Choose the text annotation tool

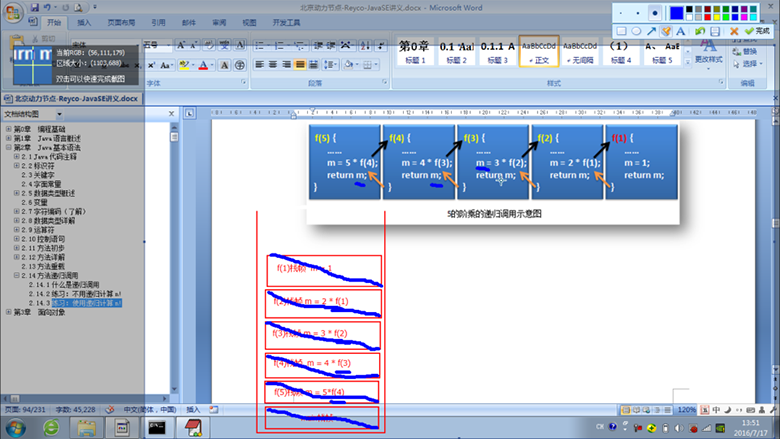point(680,31)
